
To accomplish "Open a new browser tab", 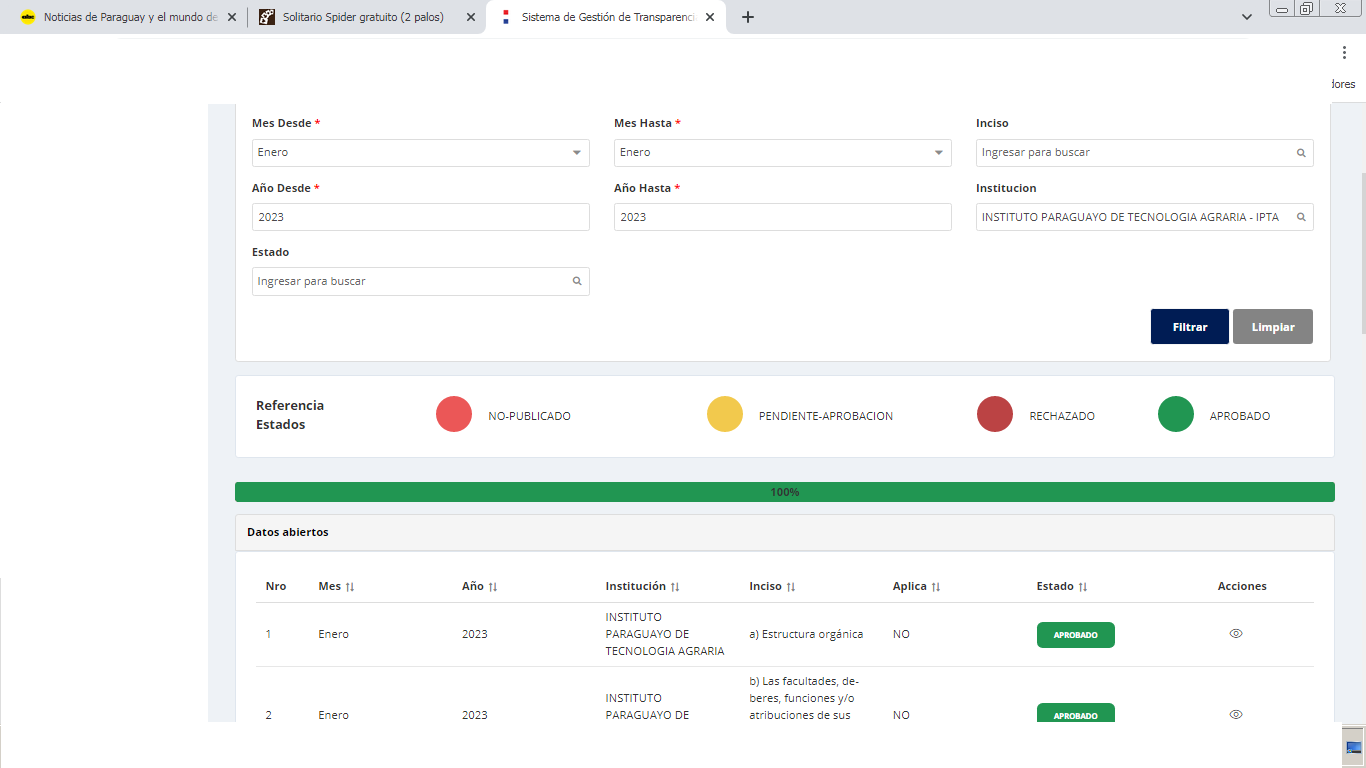I will (x=748, y=17).
